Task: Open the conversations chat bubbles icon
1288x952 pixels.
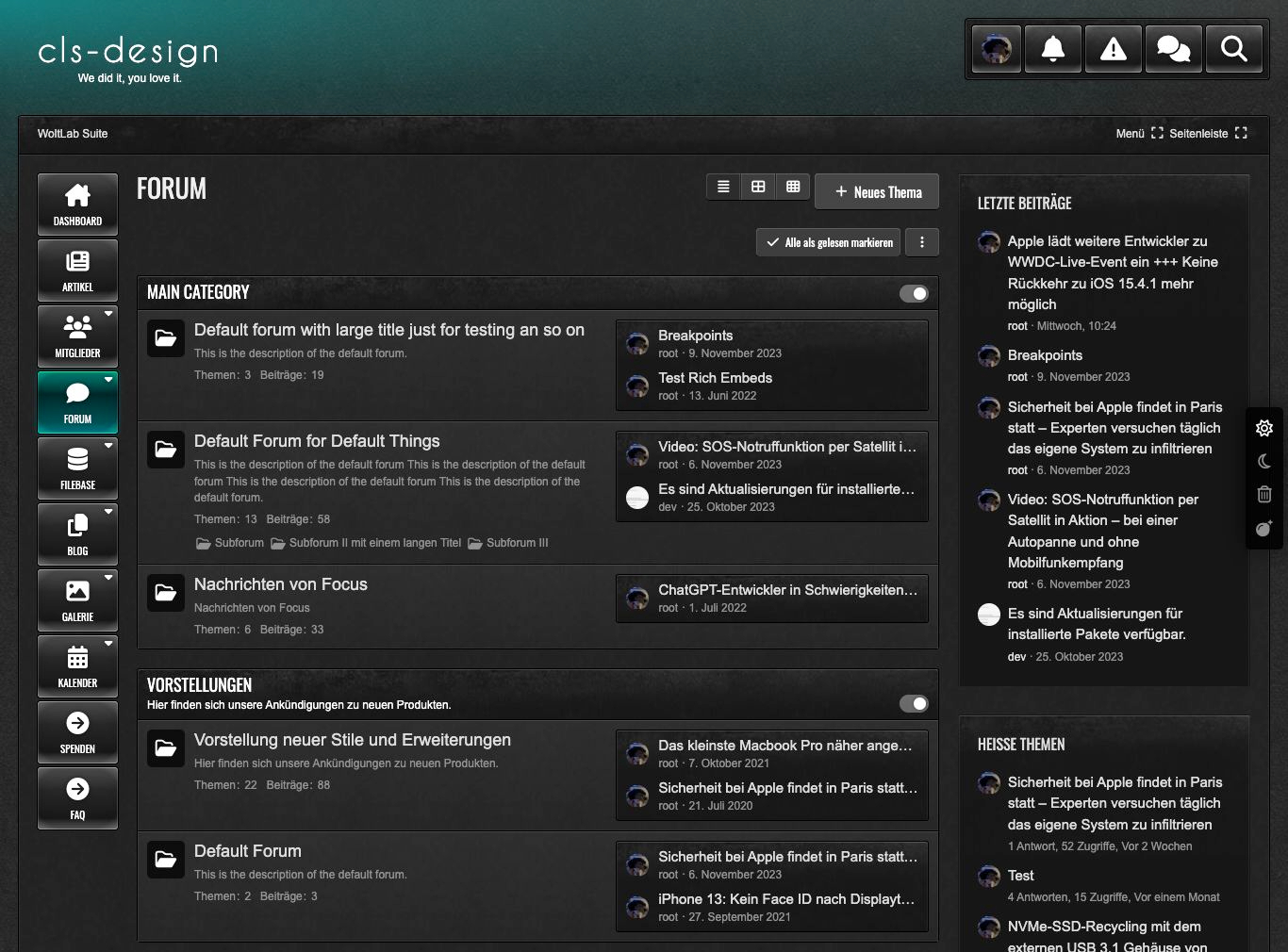Action: coord(1173,49)
